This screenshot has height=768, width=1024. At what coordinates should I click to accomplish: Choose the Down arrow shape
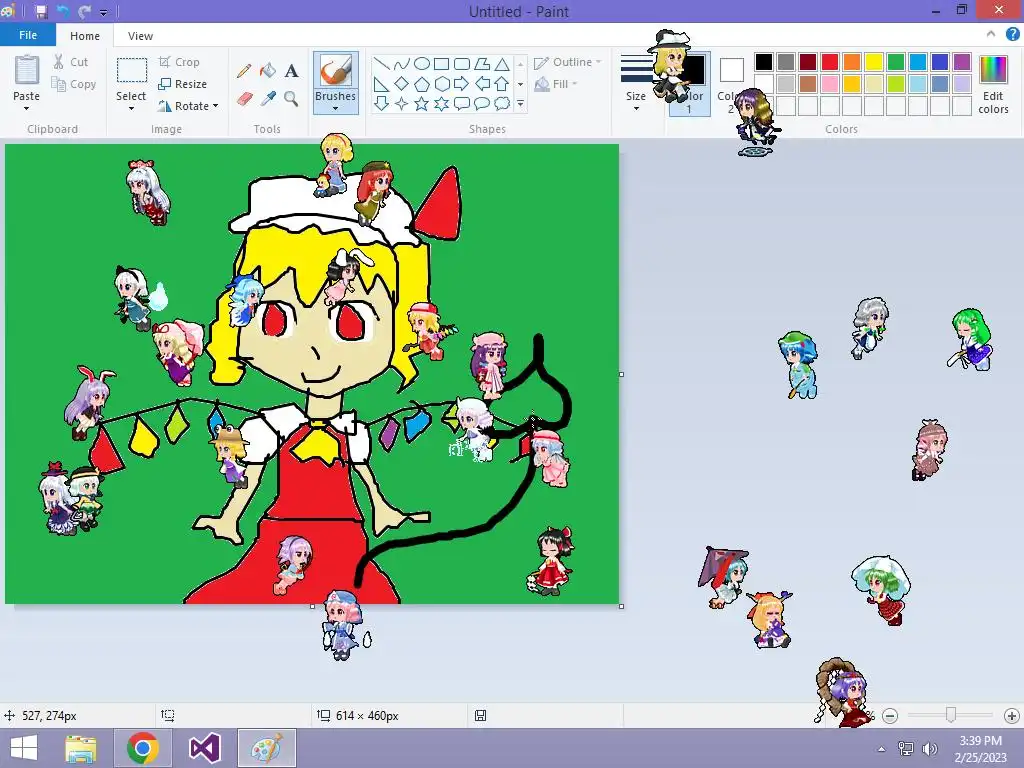381,103
